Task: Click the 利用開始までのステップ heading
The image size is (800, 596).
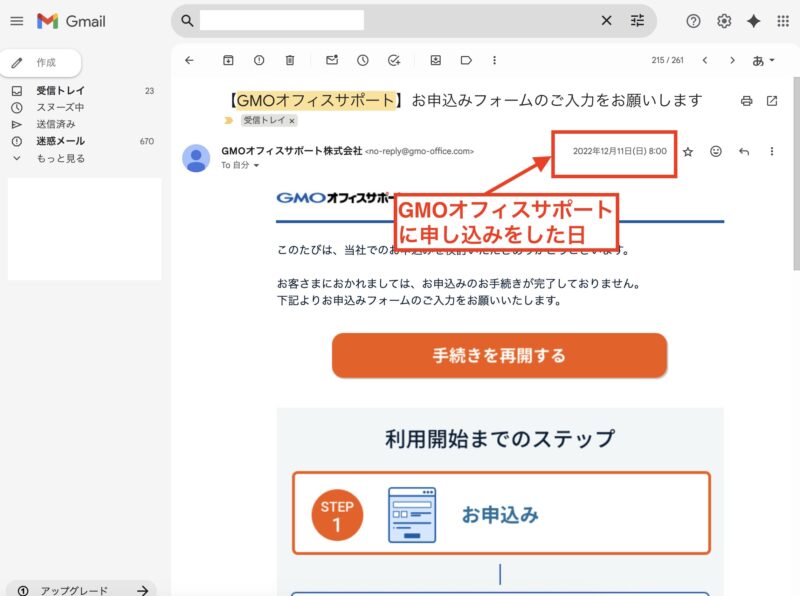Action: 500,439
